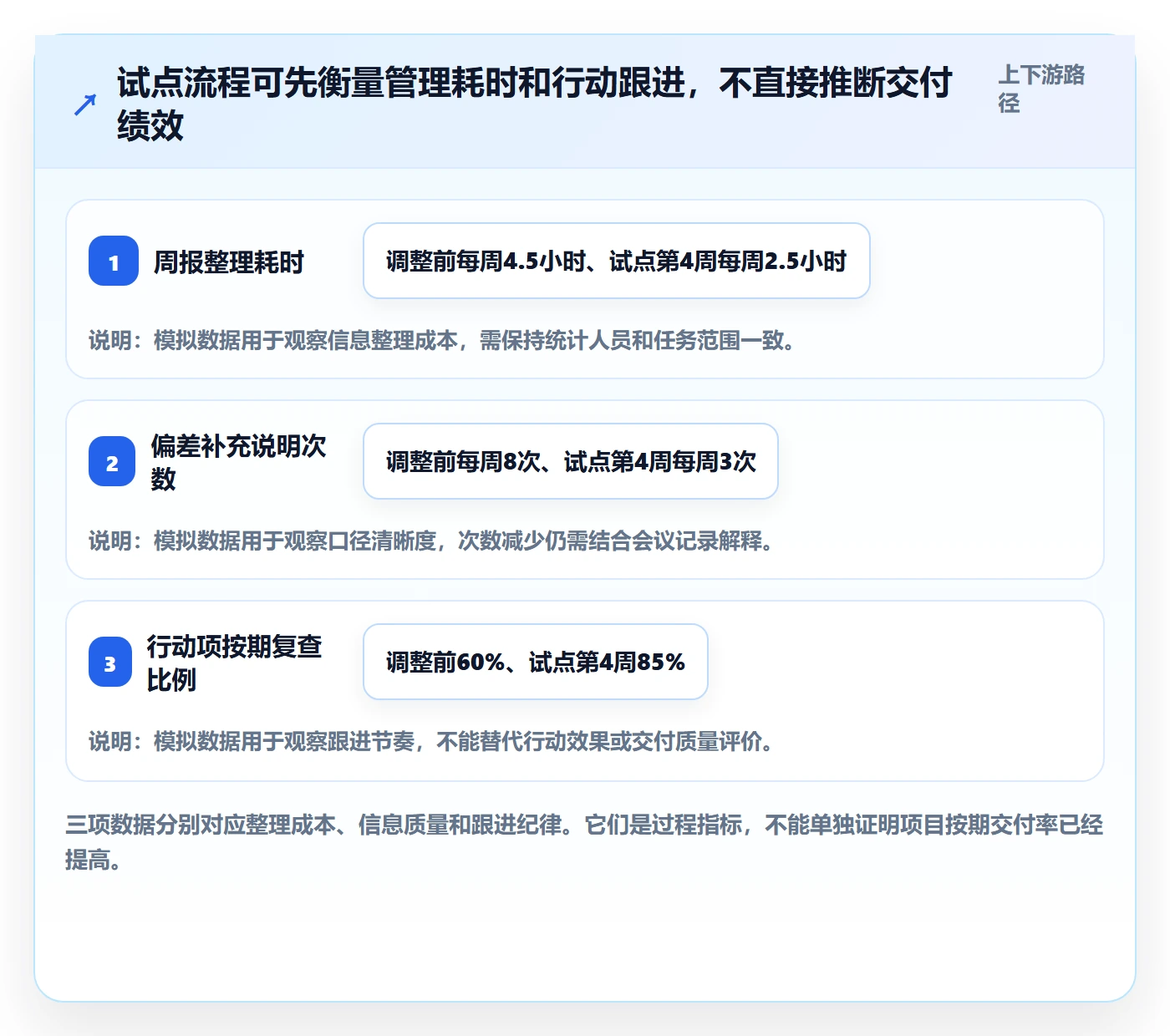The image size is (1170, 1036).
Task: Select the 行动项按期复查比例 label
Action: click(235, 663)
